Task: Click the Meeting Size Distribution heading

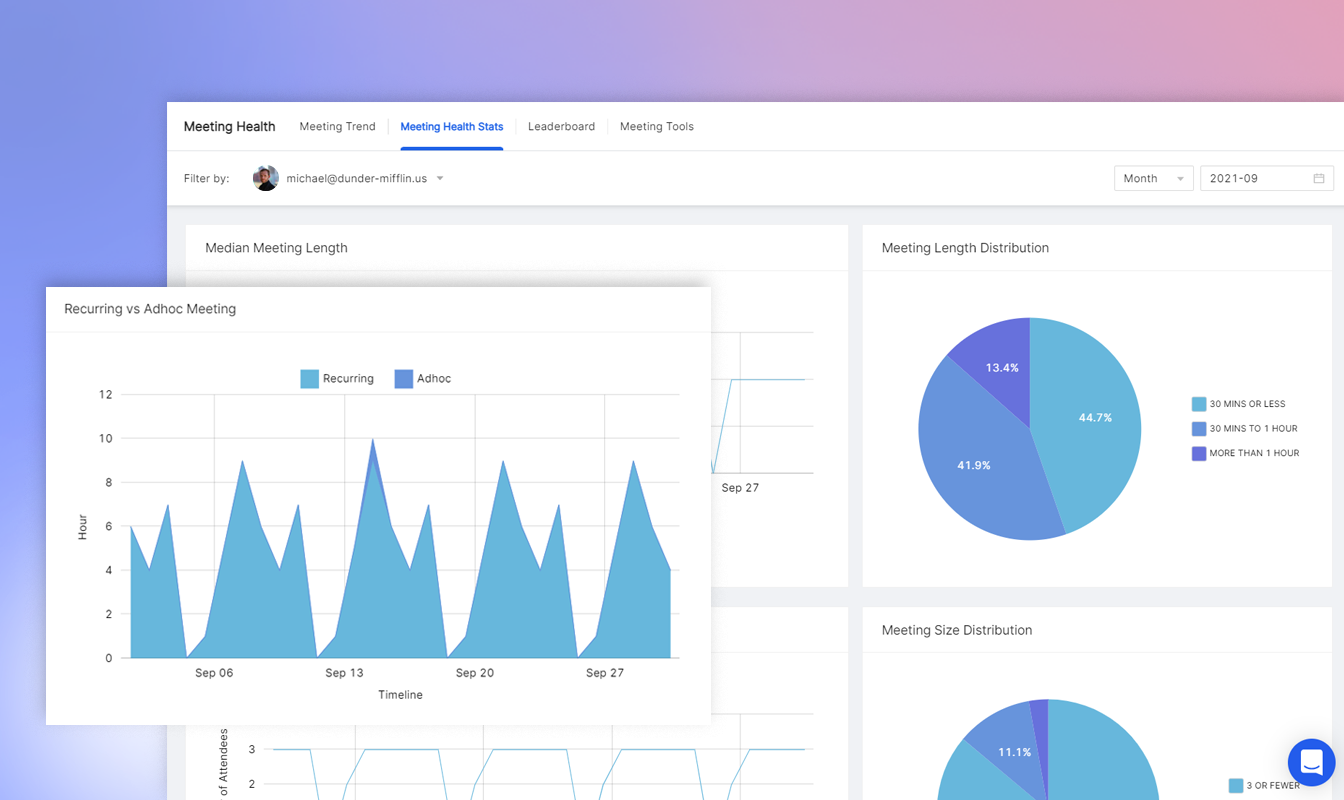Action: click(x=957, y=630)
